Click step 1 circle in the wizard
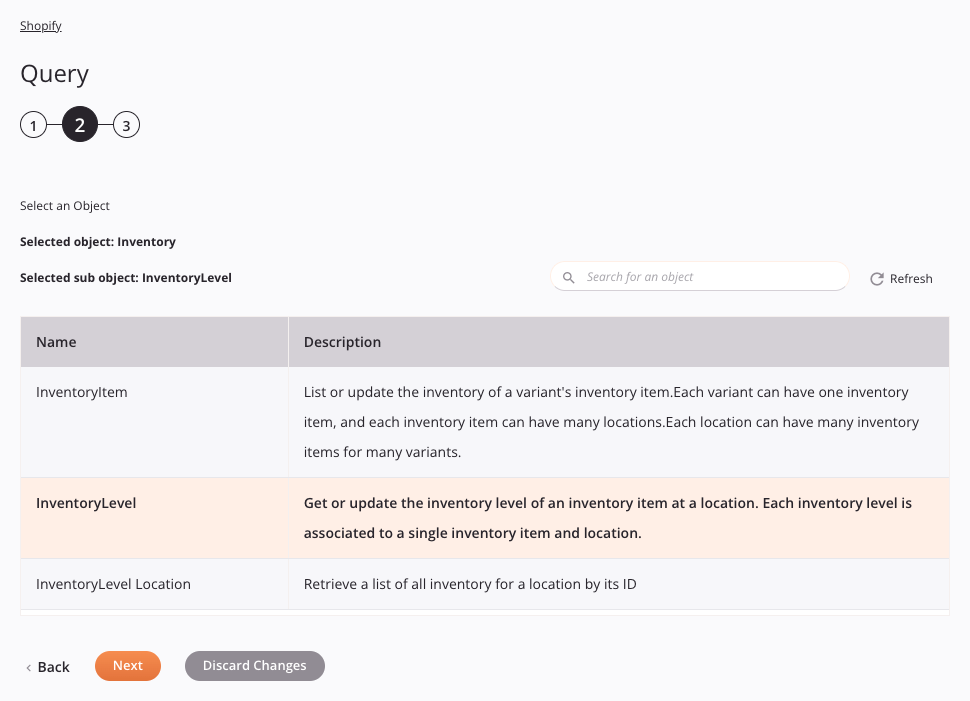The width and height of the screenshot is (970, 701). click(33, 124)
